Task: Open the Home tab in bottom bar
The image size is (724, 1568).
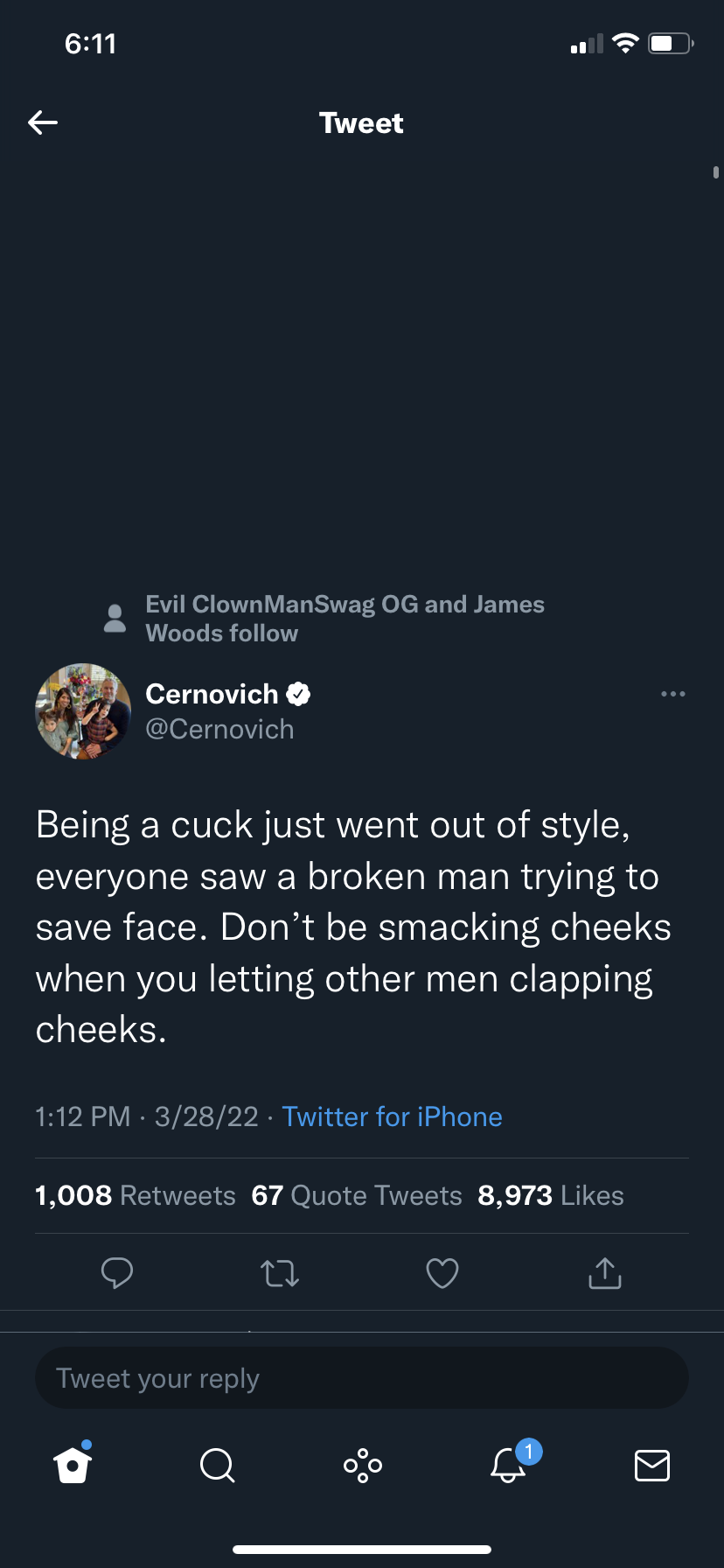Action: 73,1465
